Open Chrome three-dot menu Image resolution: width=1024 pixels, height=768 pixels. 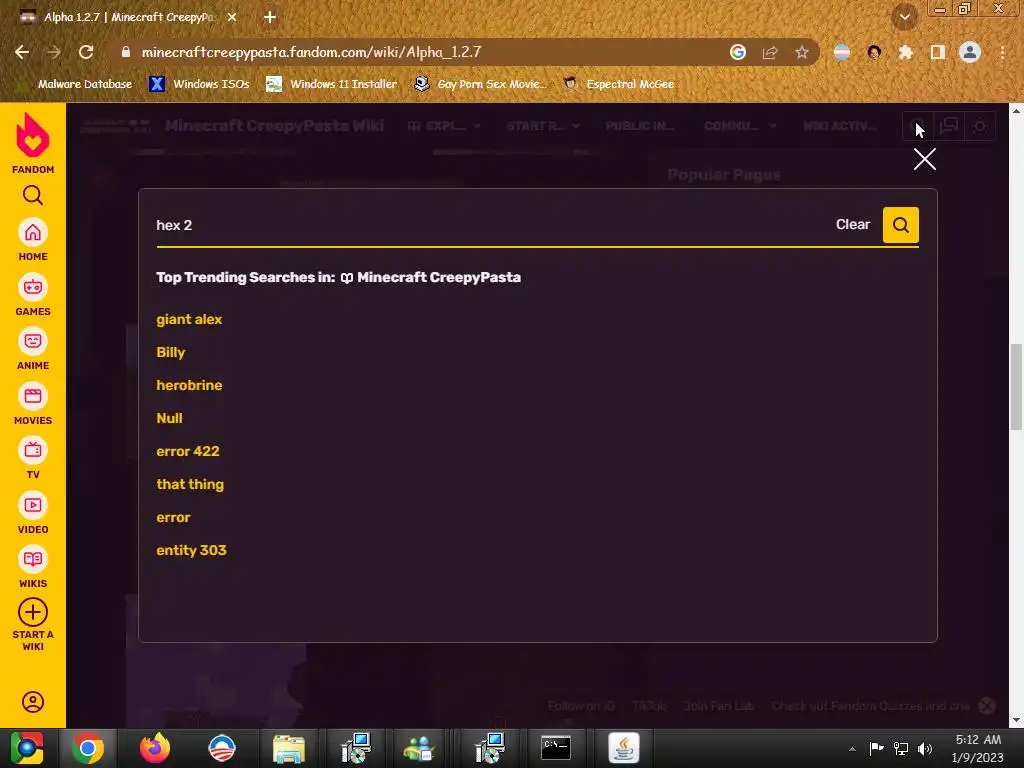(1002, 52)
